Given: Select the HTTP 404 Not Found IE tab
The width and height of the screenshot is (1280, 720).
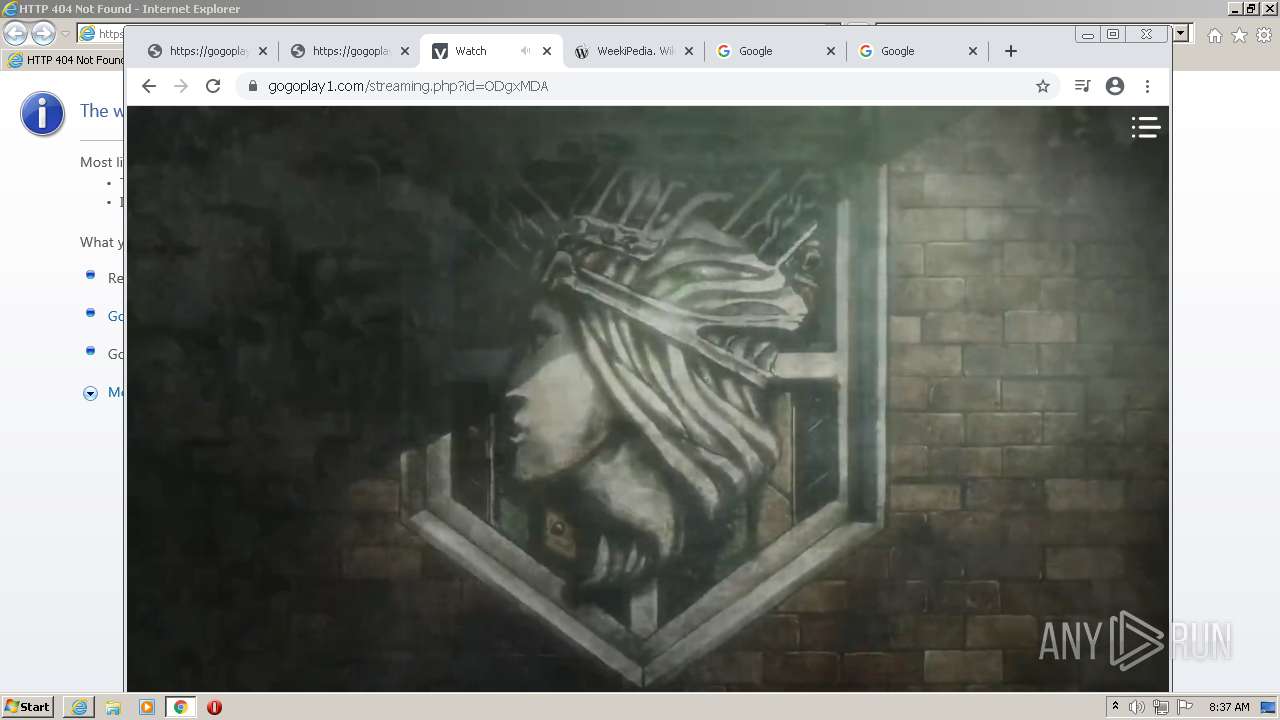Looking at the screenshot, I should click(x=66, y=60).
